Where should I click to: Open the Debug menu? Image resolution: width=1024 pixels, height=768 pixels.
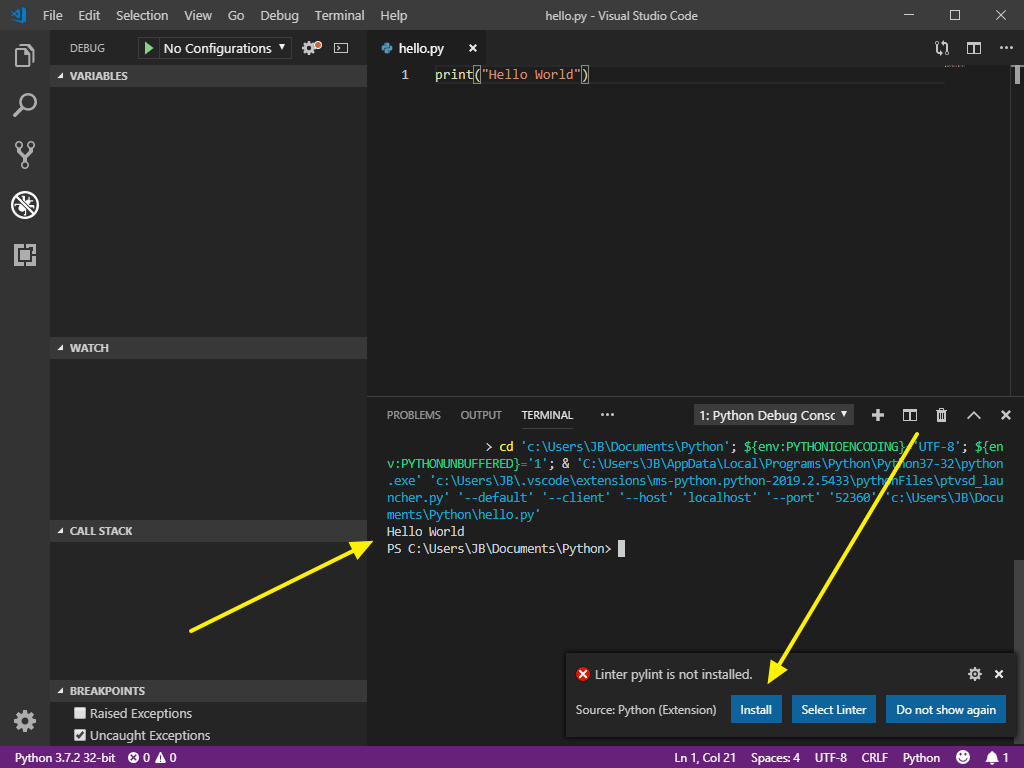[279, 15]
